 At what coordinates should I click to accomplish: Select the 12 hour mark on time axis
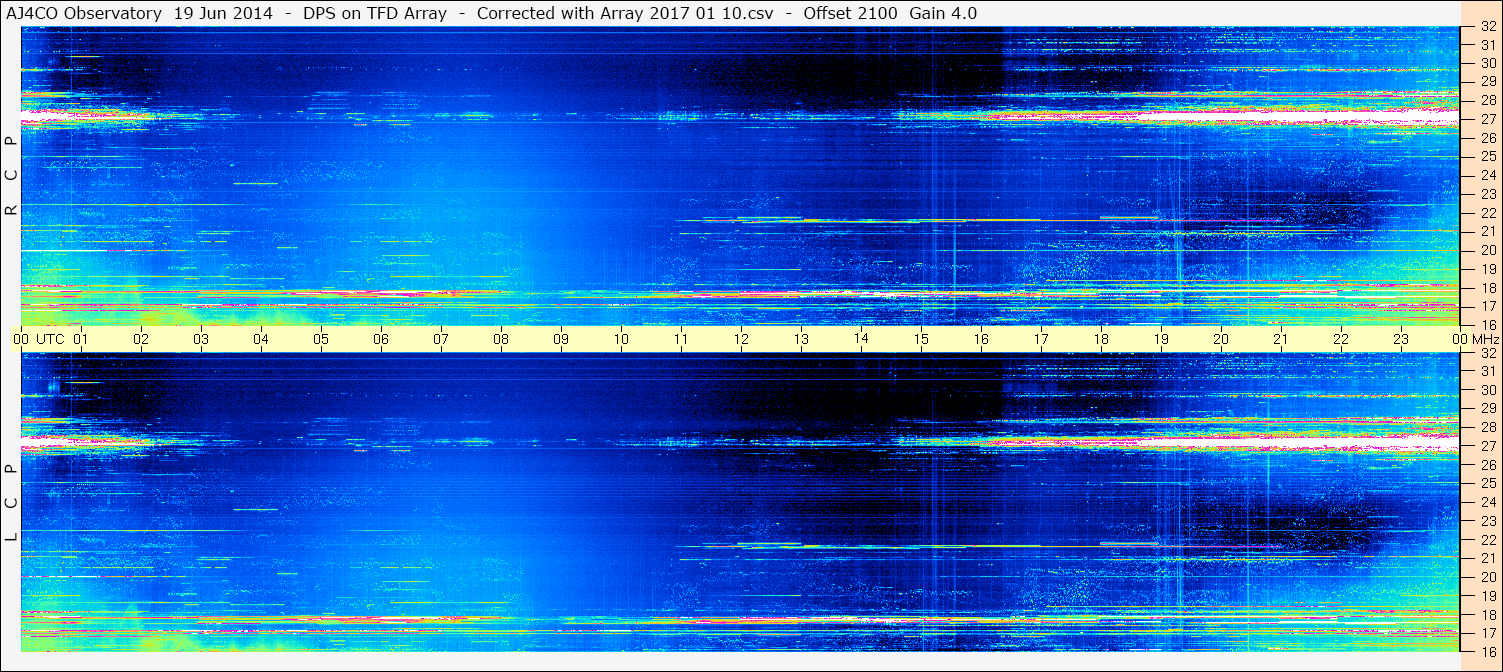[741, 339]
